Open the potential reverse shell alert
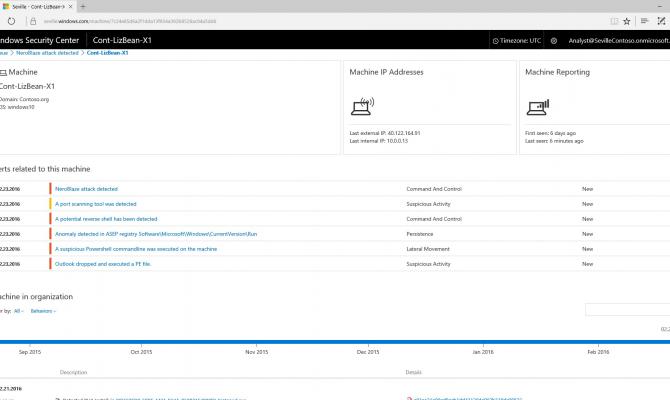Viewport: 670px width, 400px height. (x=106, y=219)
